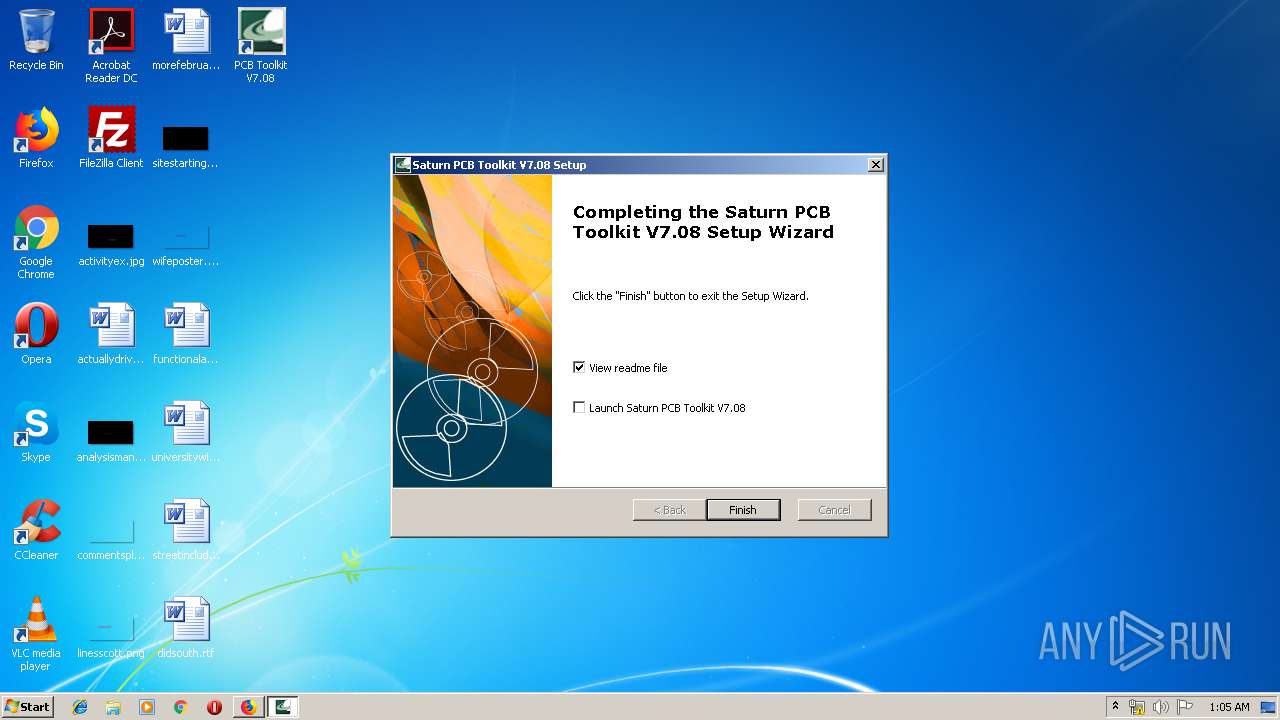Switch to Firefox taskbar button
This screenshot has width=1280, height=720.
[x=248, y=707]
